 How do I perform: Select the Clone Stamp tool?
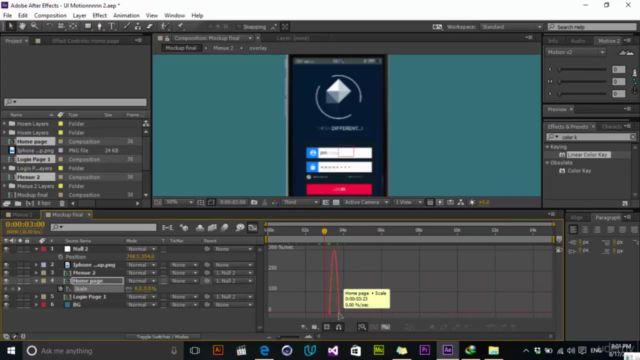click(x=138, y=27)
